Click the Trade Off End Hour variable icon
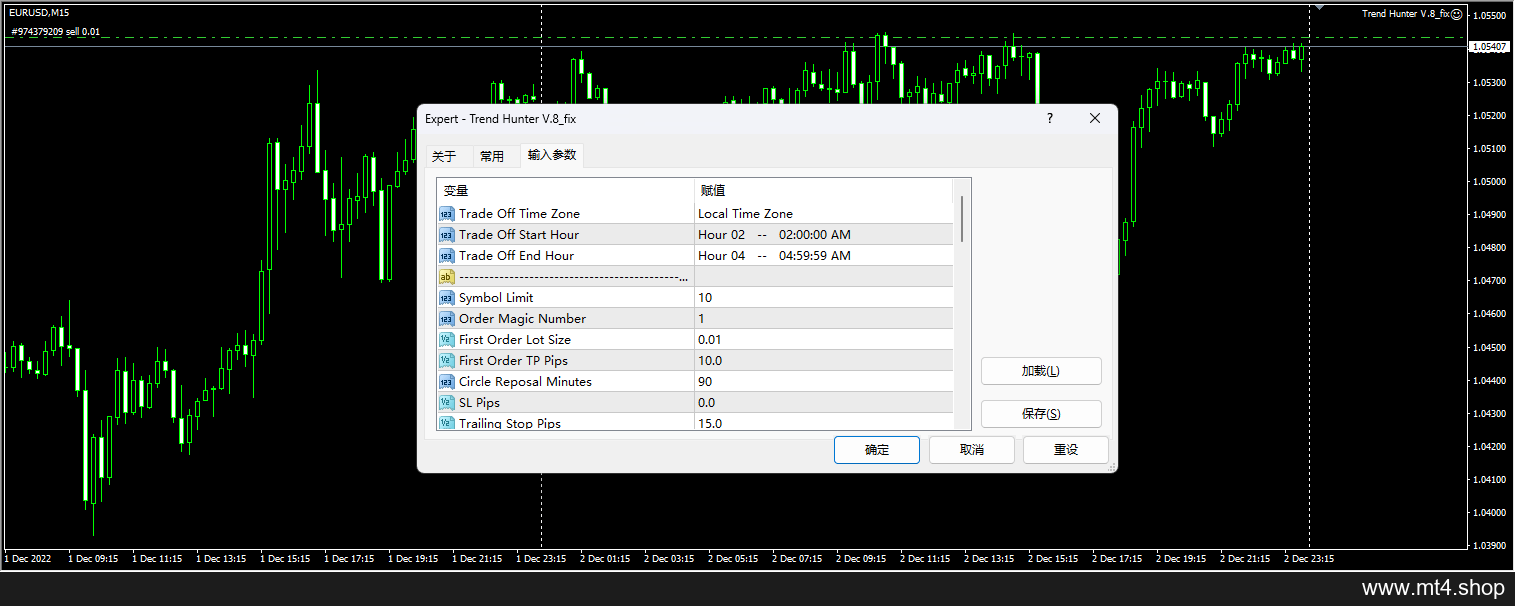Image resolution: width=1515 pixels, height=606 pixels. (x=447, y=256)
